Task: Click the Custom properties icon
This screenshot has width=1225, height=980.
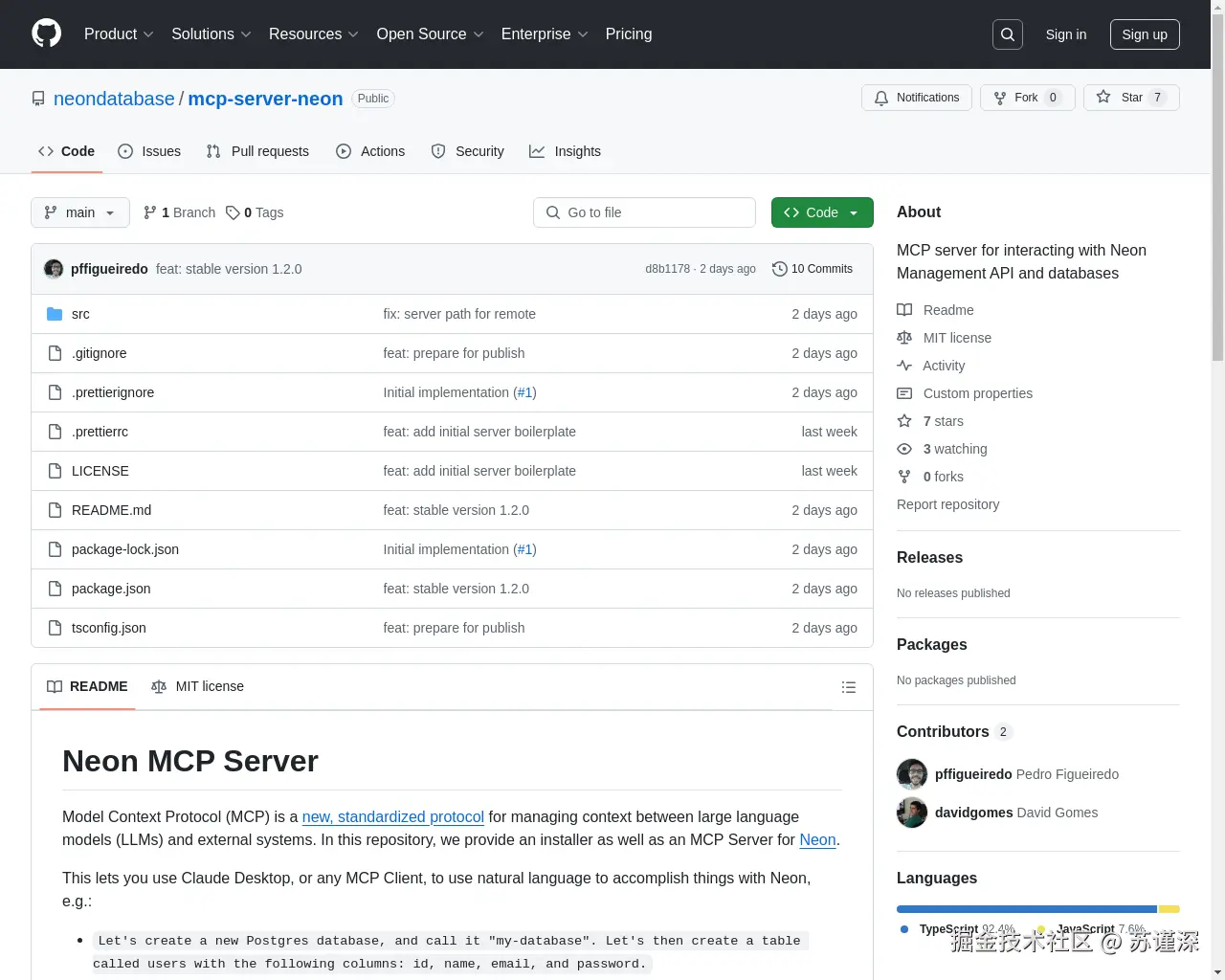Action: 904,393
